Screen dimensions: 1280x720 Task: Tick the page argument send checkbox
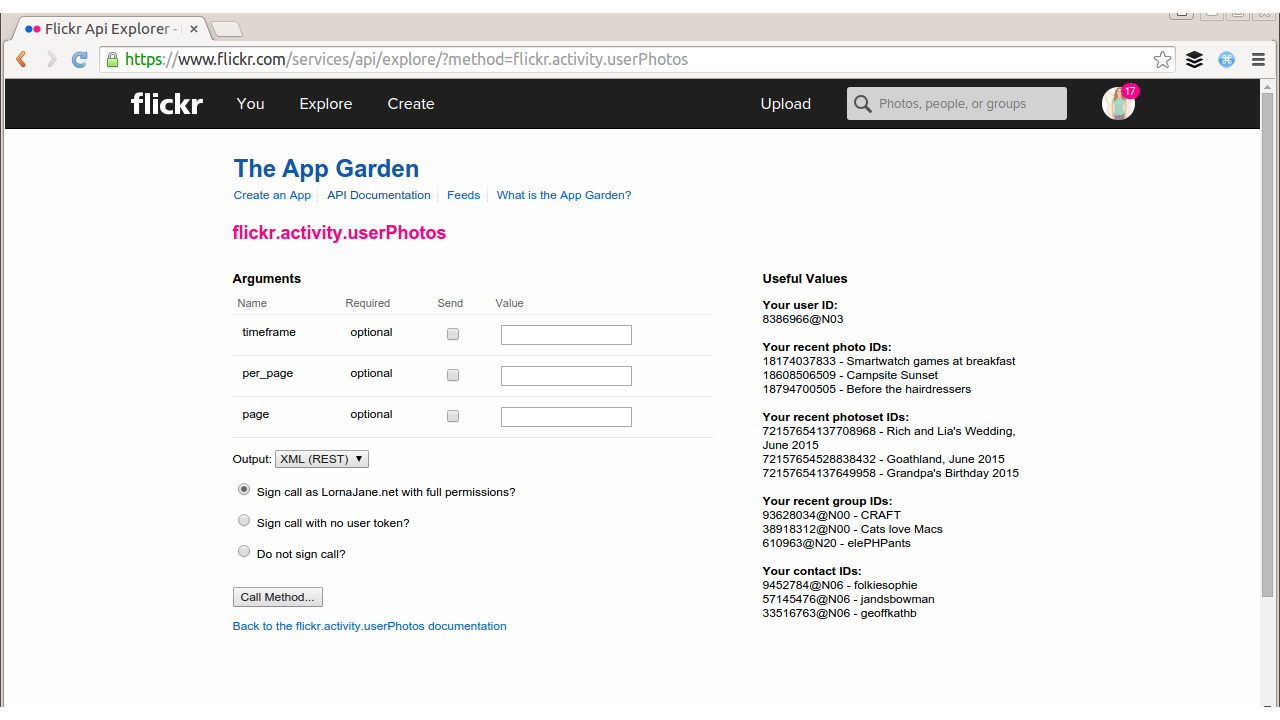tap(453, 416)
